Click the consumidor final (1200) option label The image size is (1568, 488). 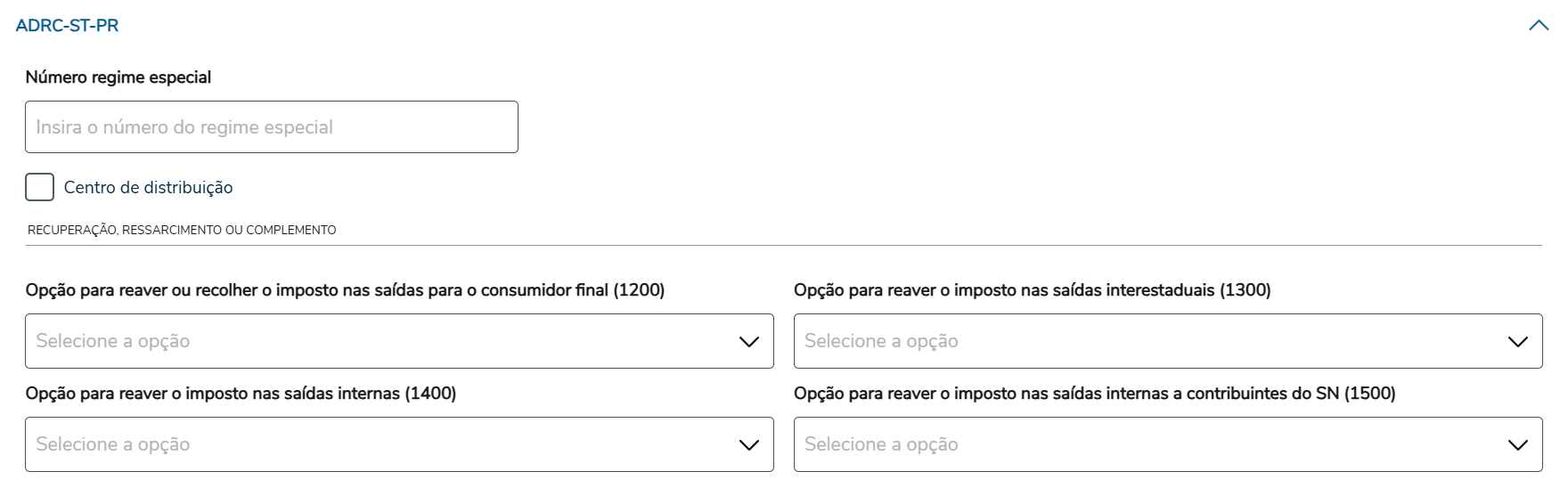pos(345,290)
